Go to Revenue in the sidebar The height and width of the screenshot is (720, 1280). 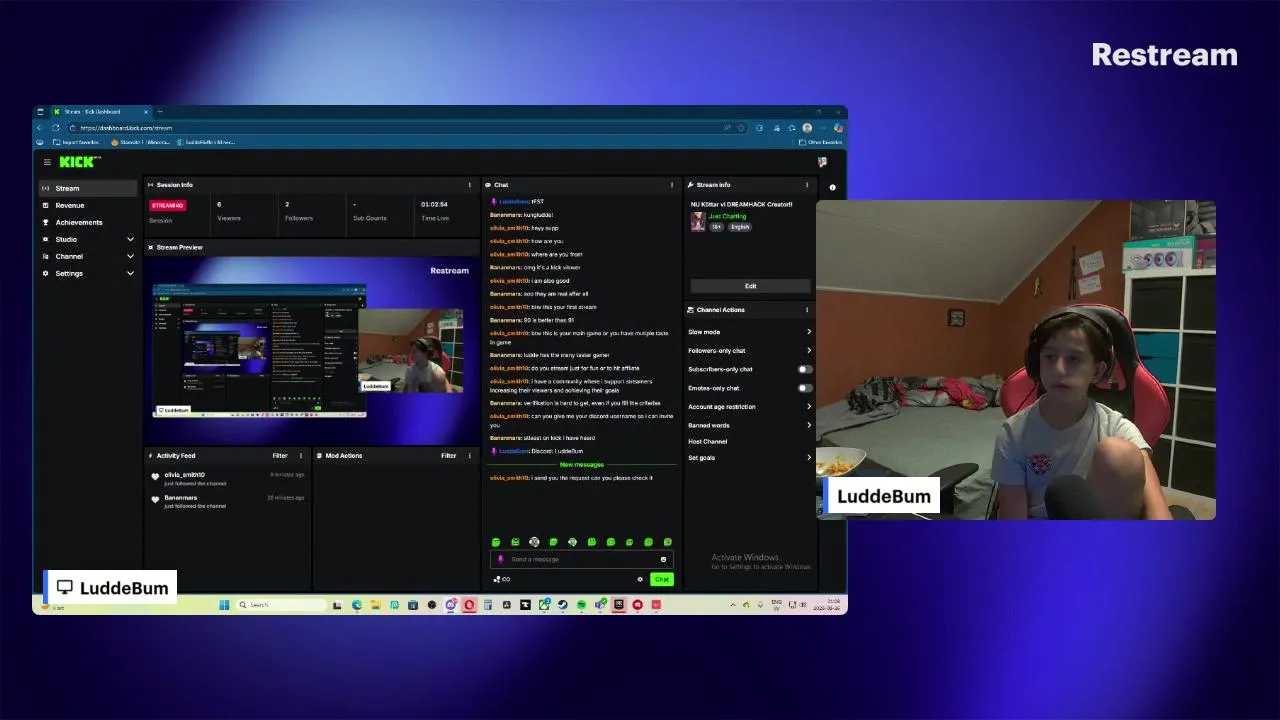point(88,205)
